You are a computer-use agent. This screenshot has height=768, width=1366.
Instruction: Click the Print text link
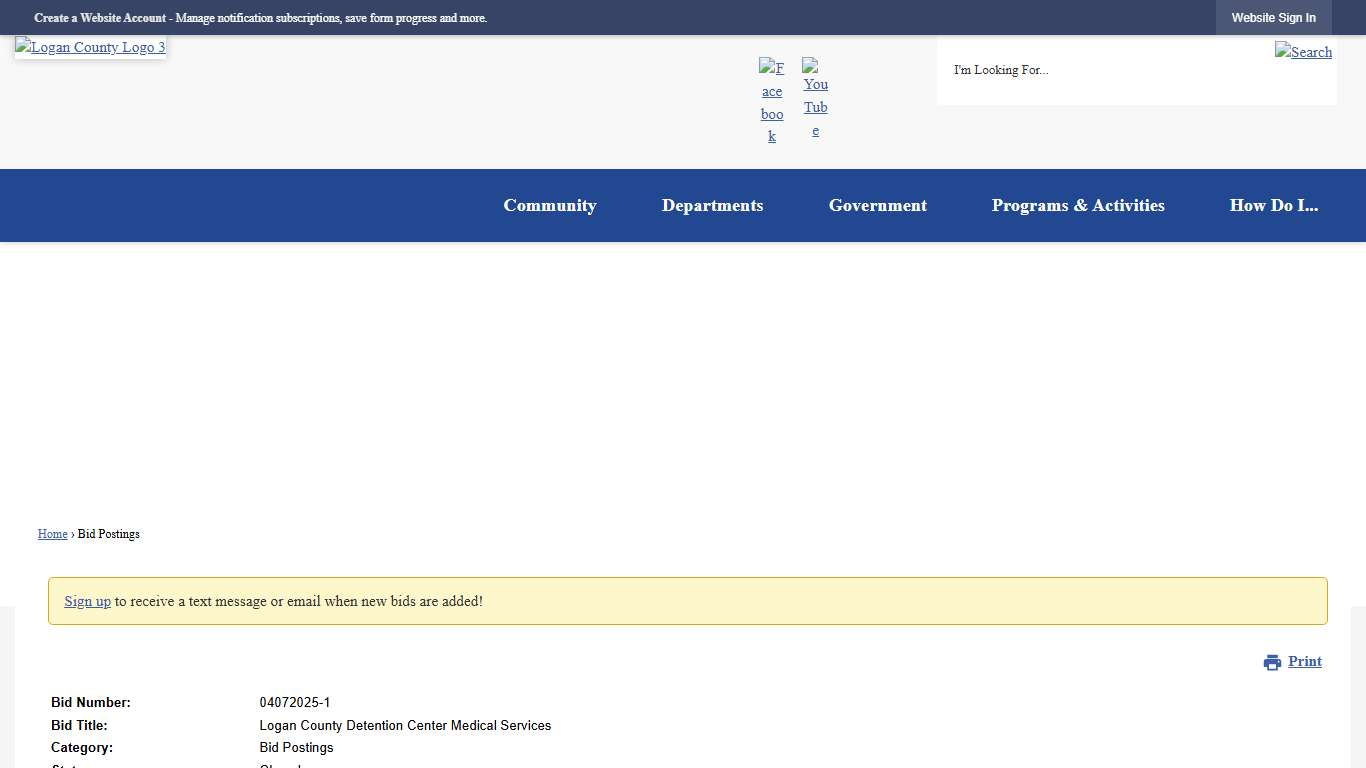point(1304,661)
